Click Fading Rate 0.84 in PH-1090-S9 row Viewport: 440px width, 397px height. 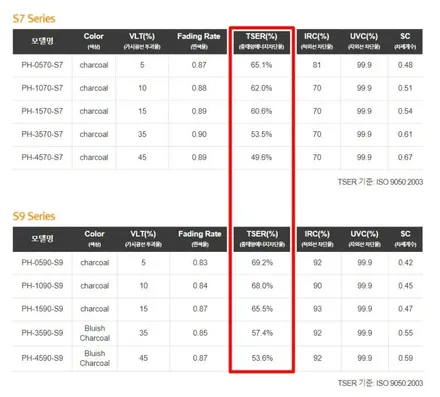[x=200, y=286]
